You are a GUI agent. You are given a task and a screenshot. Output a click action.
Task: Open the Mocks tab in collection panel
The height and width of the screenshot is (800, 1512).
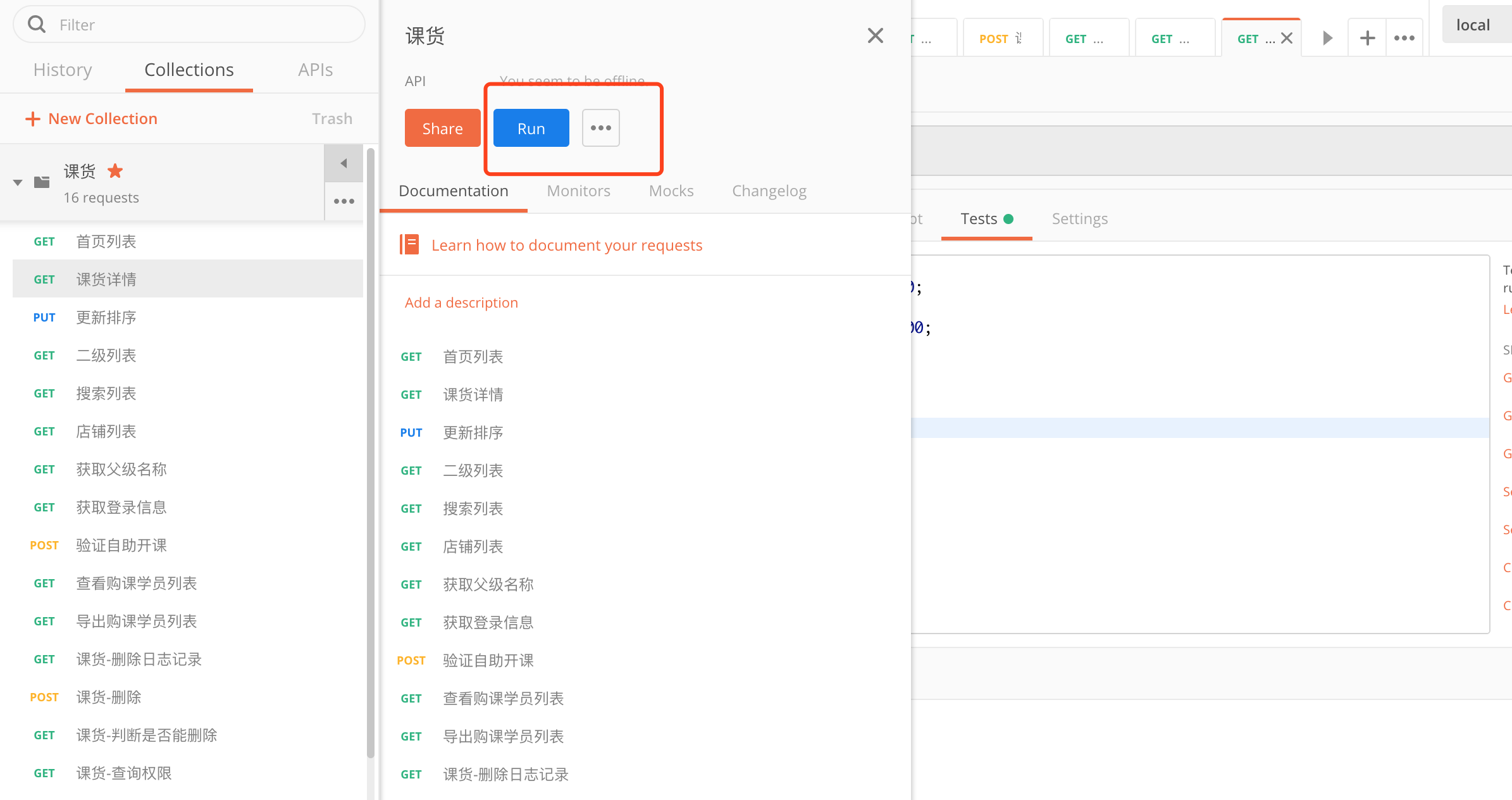tap(670, 190)
